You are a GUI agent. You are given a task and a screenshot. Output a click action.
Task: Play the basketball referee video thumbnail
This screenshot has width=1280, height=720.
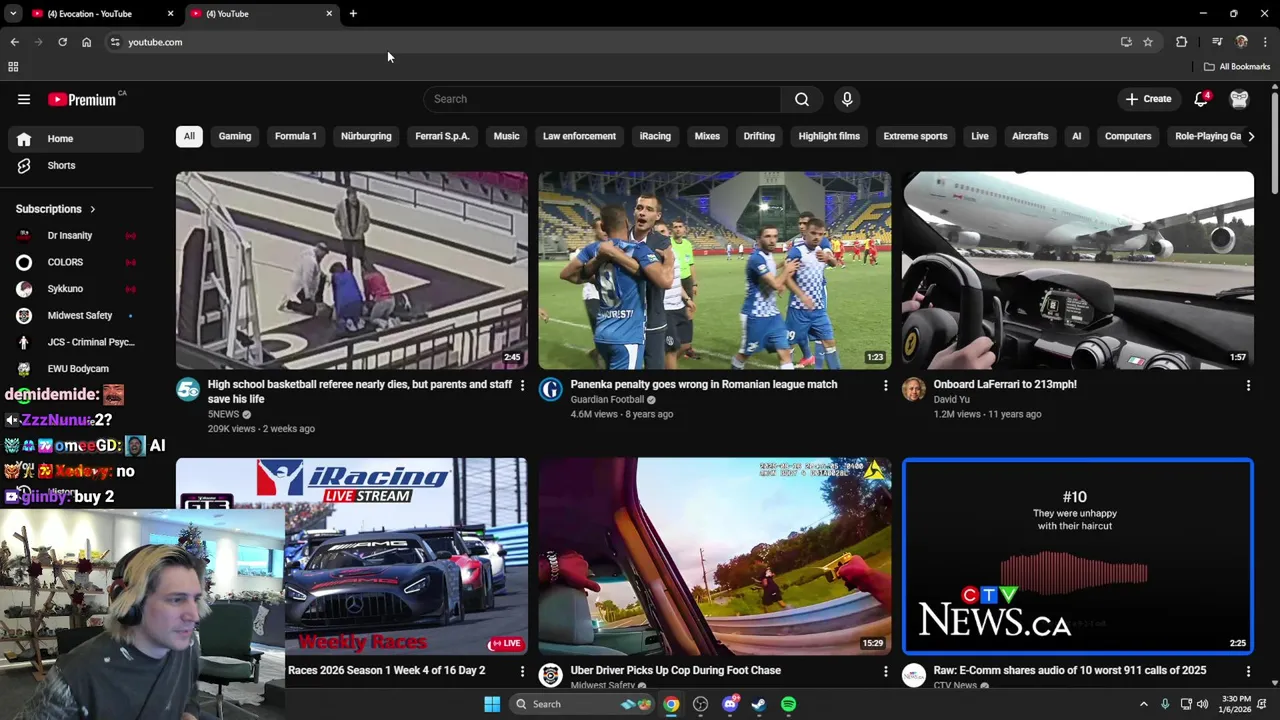click(x=352, y=270)
